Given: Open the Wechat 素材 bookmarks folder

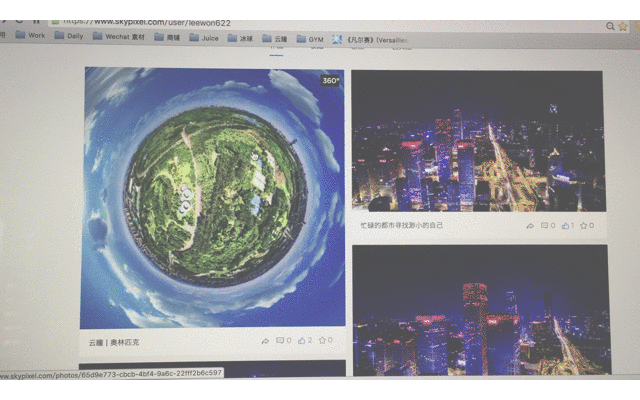Looking at the screenshot, I should 119,36.
